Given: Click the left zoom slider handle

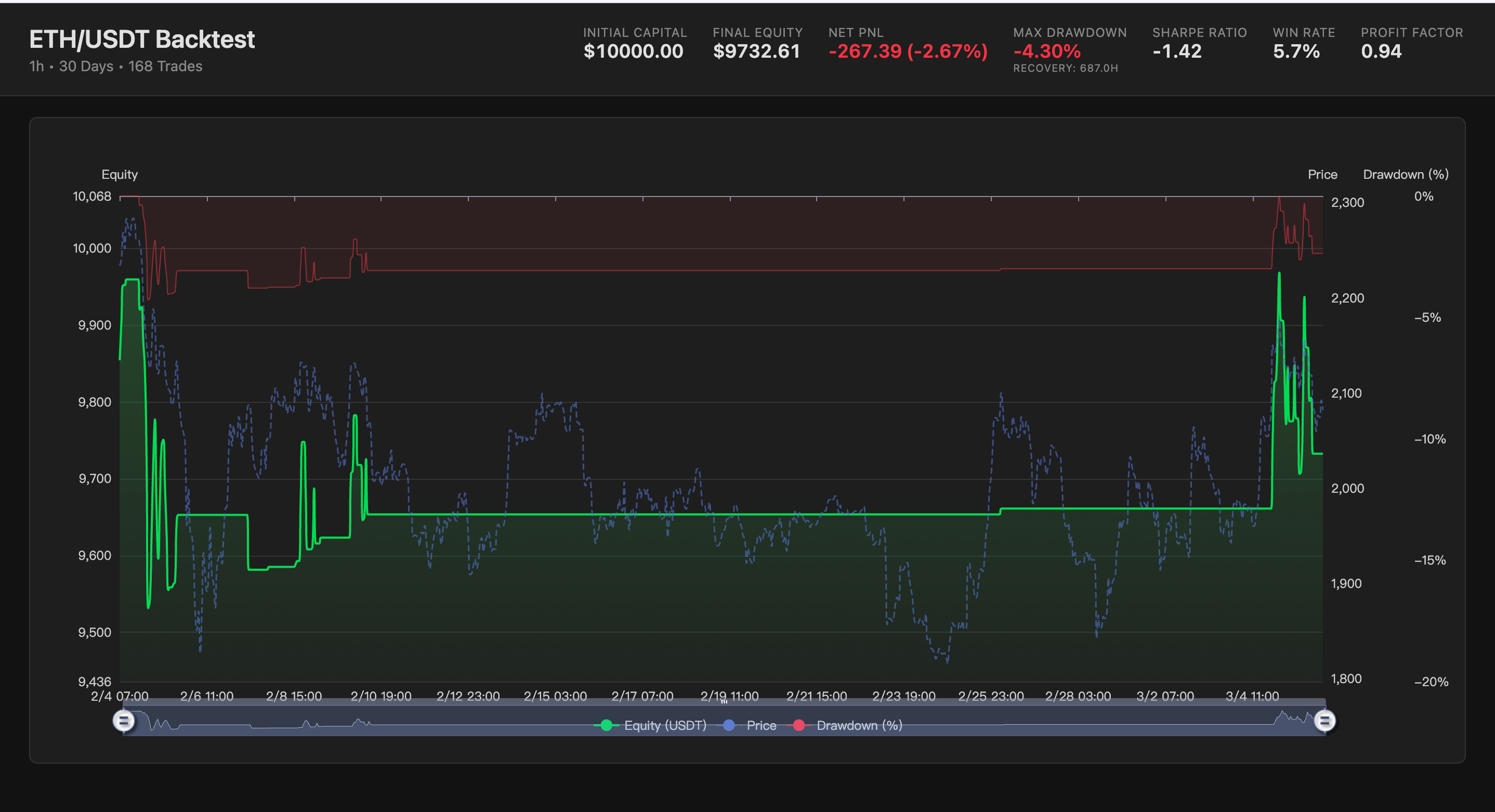Looking at the screenshot, I should (x=123, y=721).
